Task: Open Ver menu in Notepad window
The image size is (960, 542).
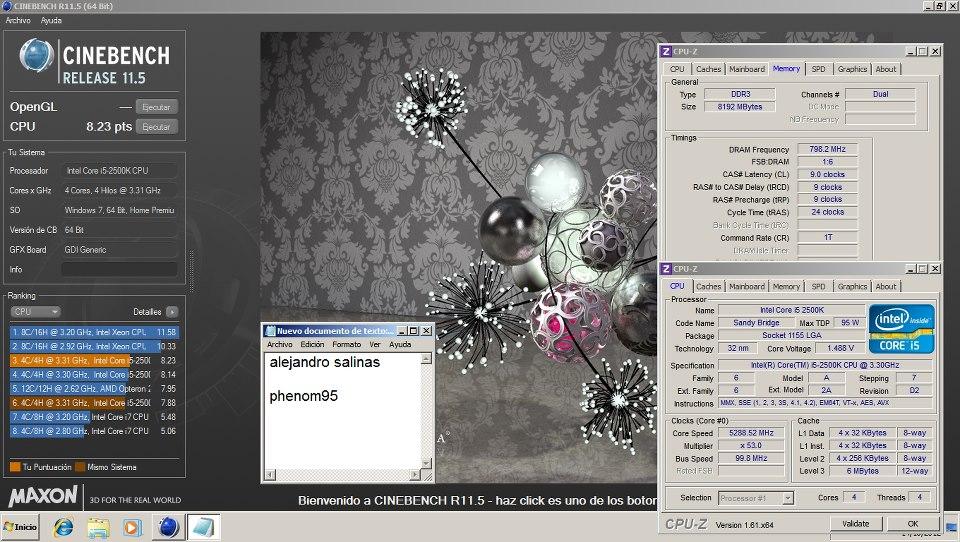Action: (x=375, y=344)
